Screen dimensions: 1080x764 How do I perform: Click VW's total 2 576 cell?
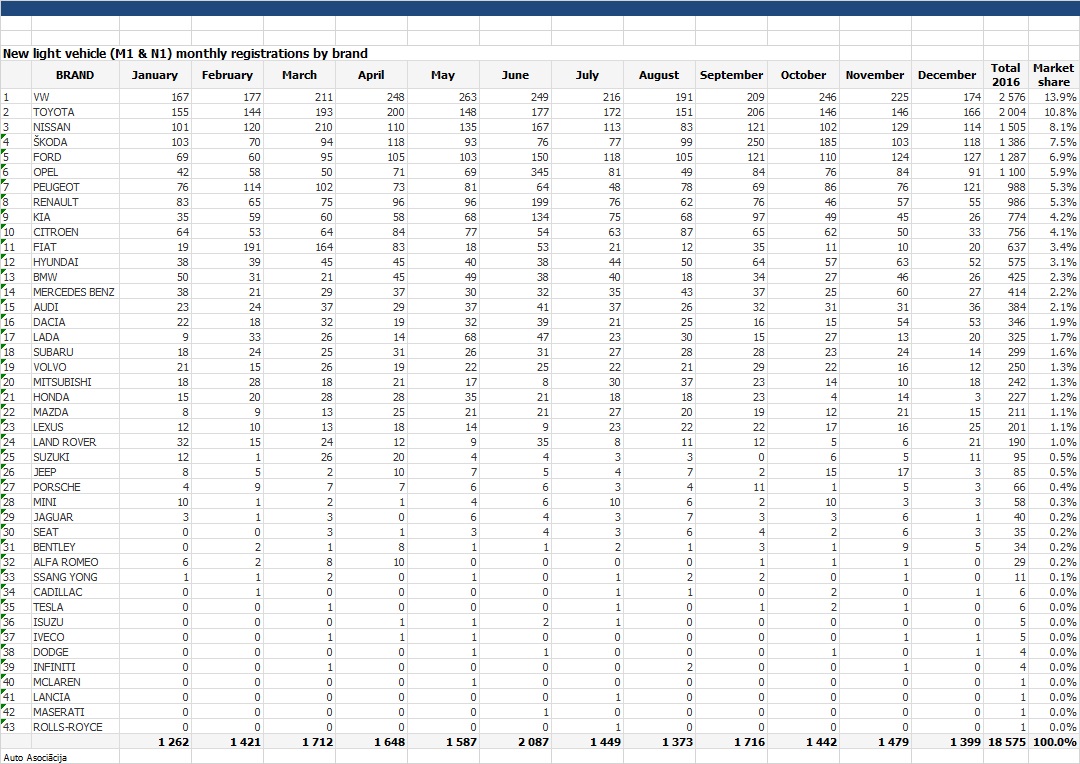click(x=1006, y=97)
